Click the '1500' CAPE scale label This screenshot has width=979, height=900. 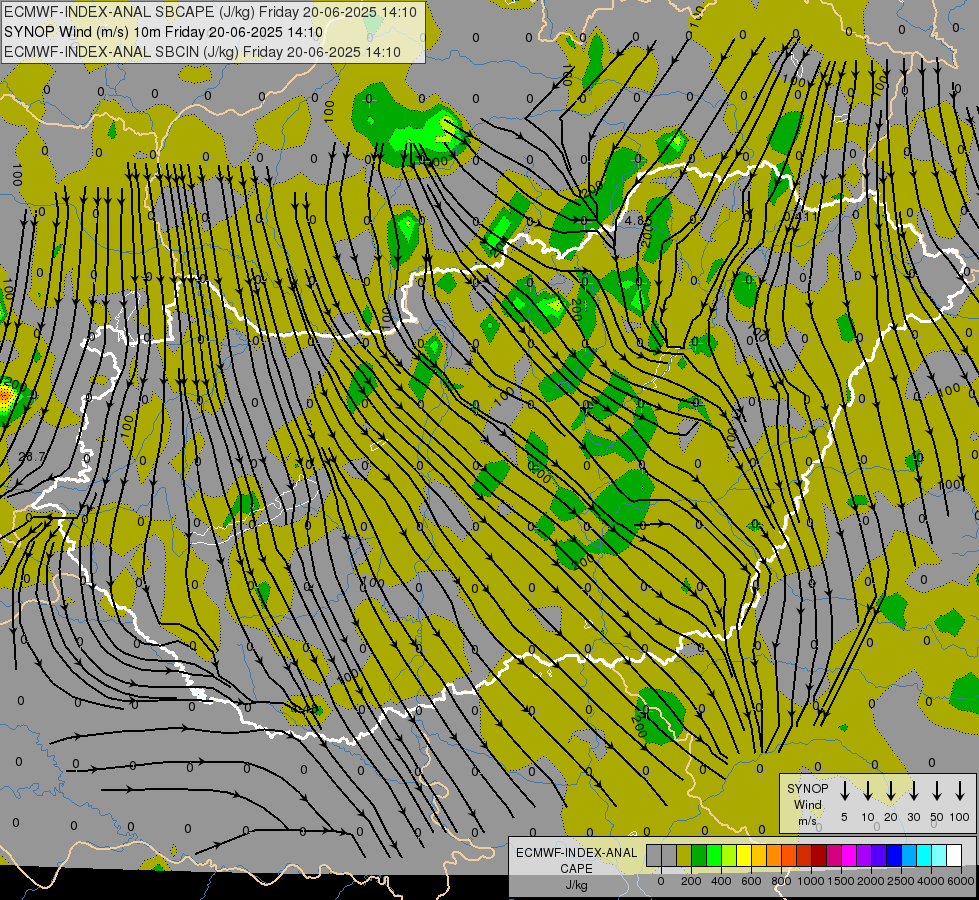(x=841, y=881)
